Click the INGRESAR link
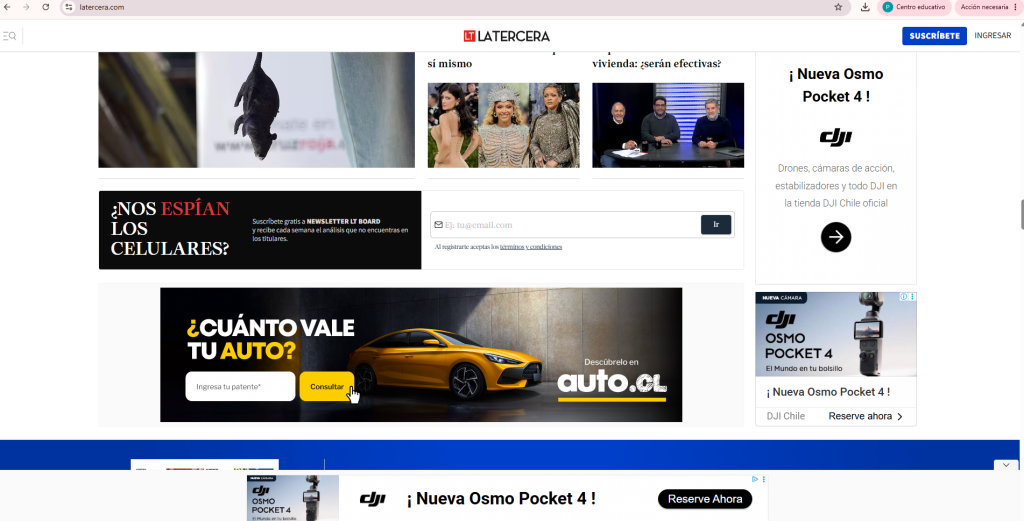Screen dimensions: 1024x521 [x=993, y=36]
